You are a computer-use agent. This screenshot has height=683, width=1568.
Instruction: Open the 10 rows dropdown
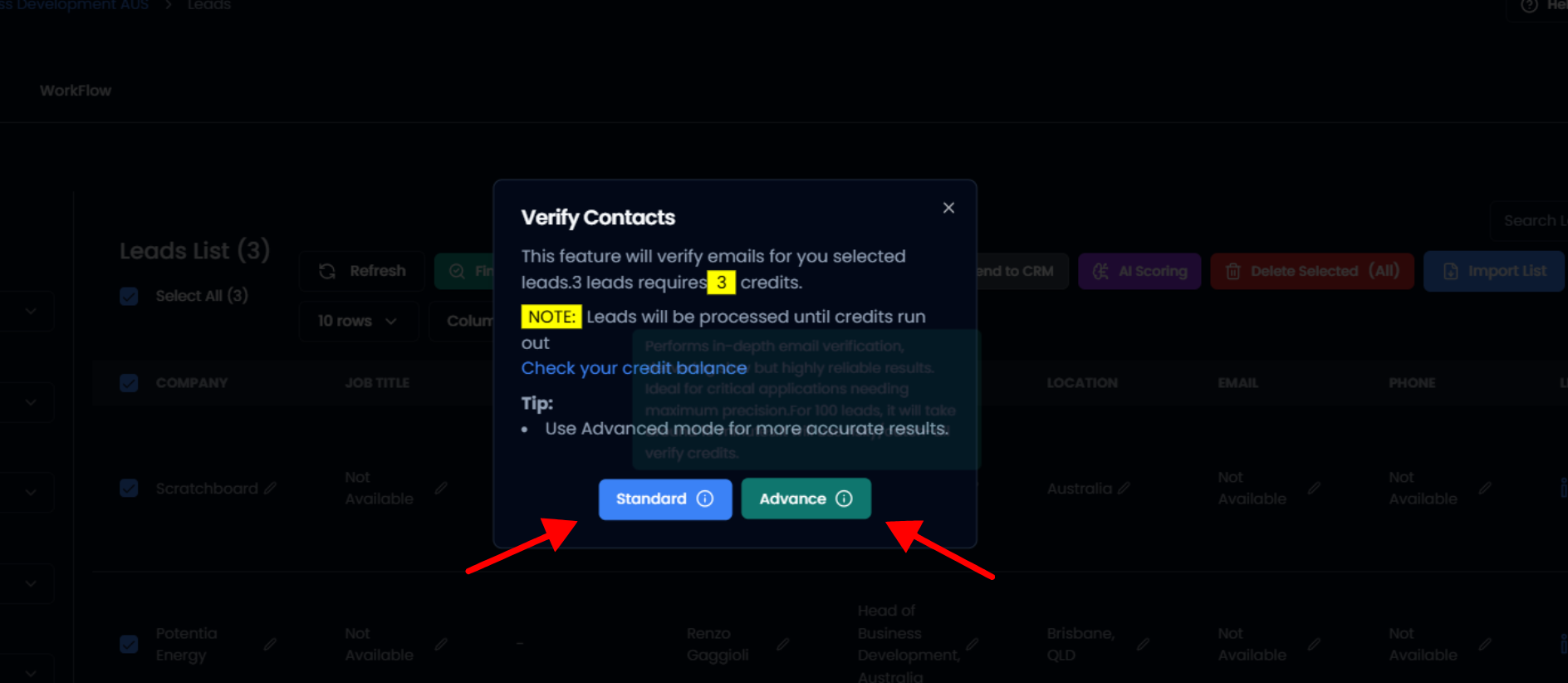[358, 321]
